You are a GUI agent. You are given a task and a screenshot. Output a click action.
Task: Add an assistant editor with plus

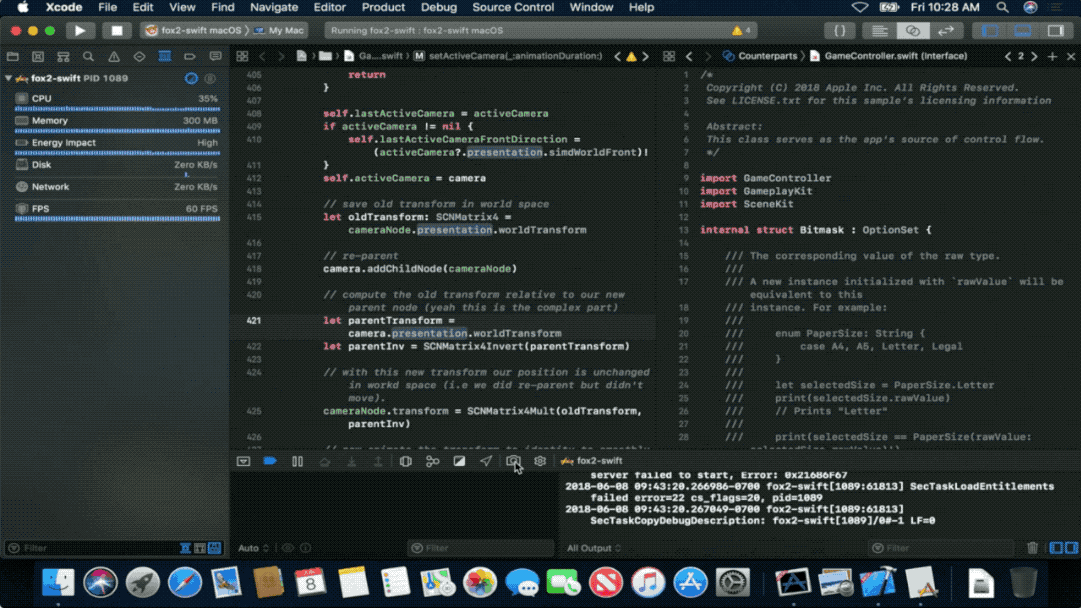pyautogui.click(x=1052, y=57)
